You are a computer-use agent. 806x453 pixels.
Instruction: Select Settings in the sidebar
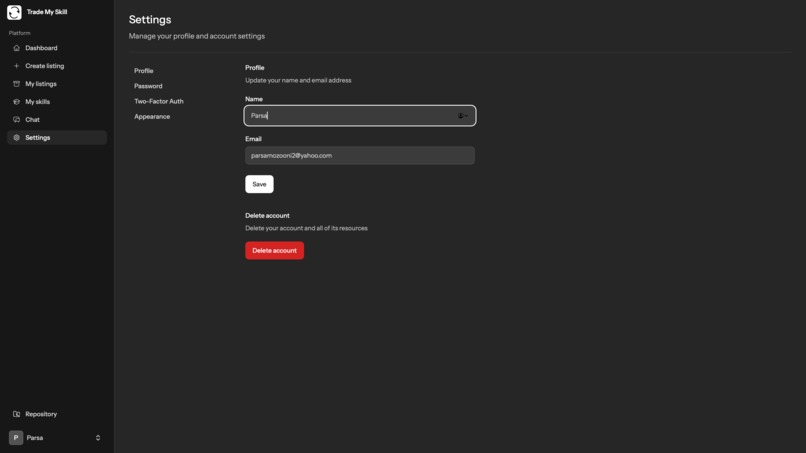57,137
